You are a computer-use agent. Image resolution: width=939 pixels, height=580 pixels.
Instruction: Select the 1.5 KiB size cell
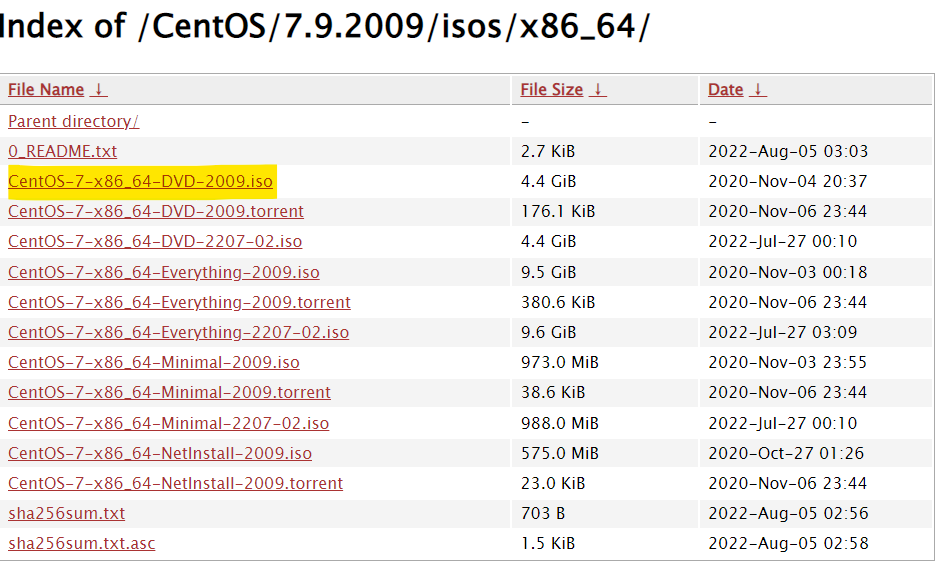click(x=548, y=543)
